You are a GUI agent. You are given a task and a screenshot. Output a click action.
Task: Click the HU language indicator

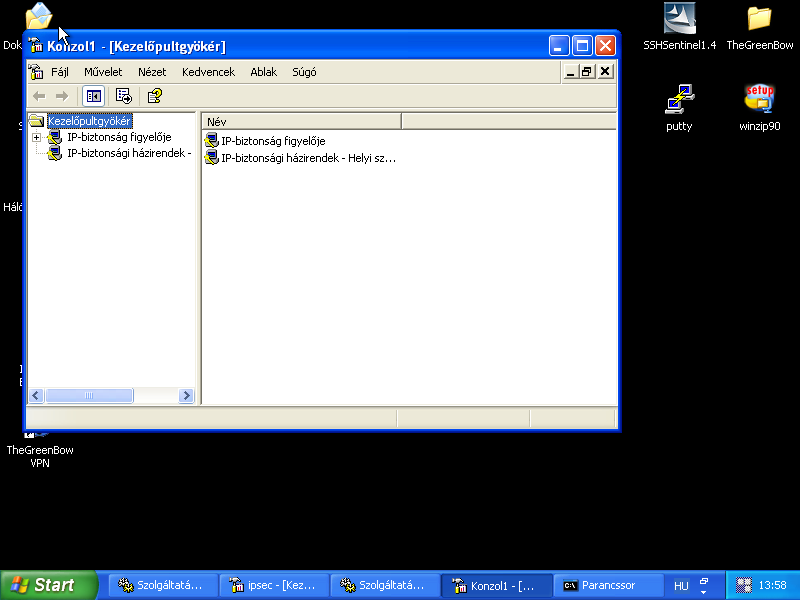tap(681, 586)
